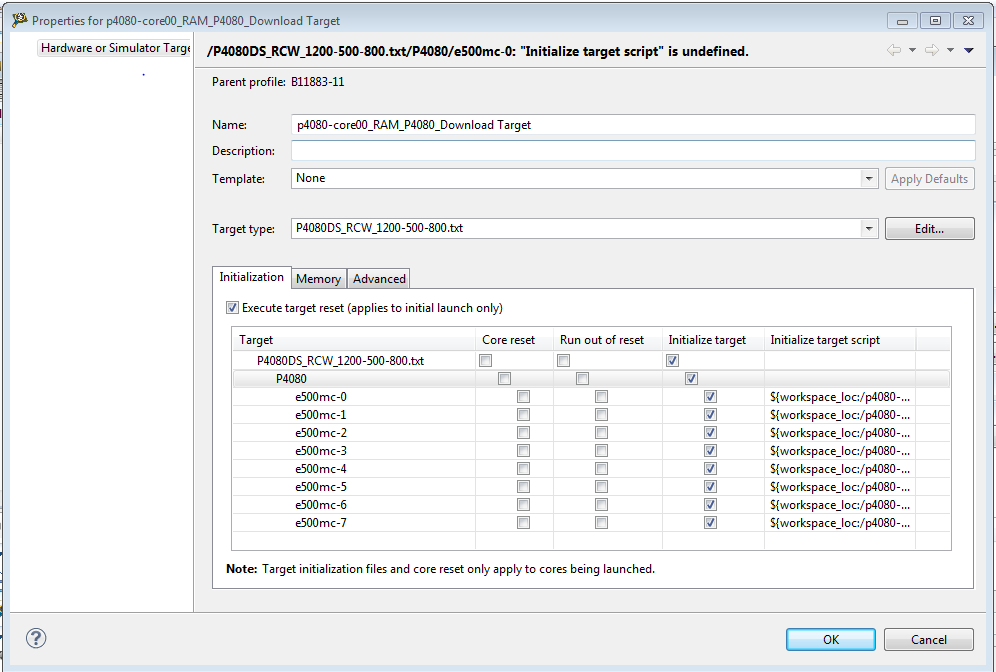This screenshot has width=996, height=672.
Task: Click the Apply Defaults button
Action: [x=929, y=179]
